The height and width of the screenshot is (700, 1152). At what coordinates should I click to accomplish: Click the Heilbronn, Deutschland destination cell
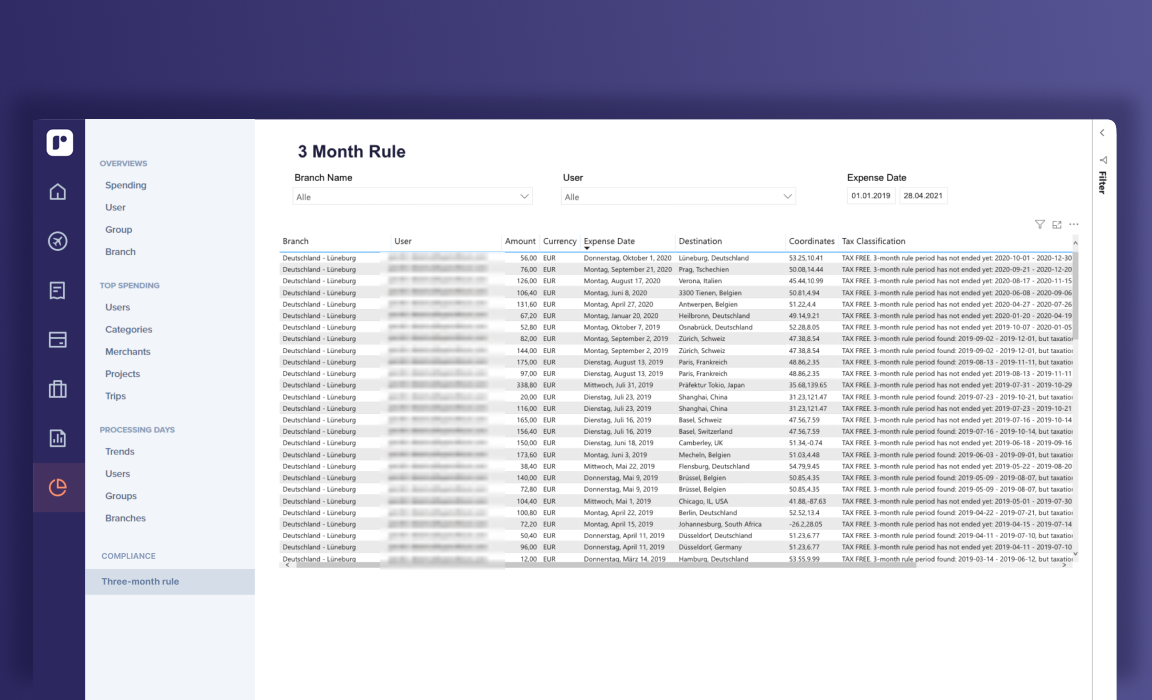tap(714, 316)
